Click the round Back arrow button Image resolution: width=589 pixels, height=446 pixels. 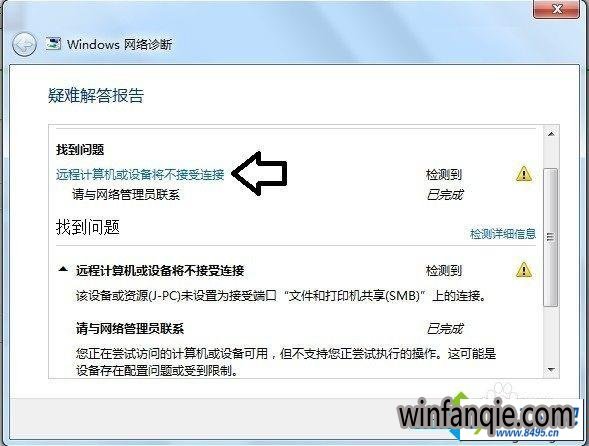pos(24,45)
